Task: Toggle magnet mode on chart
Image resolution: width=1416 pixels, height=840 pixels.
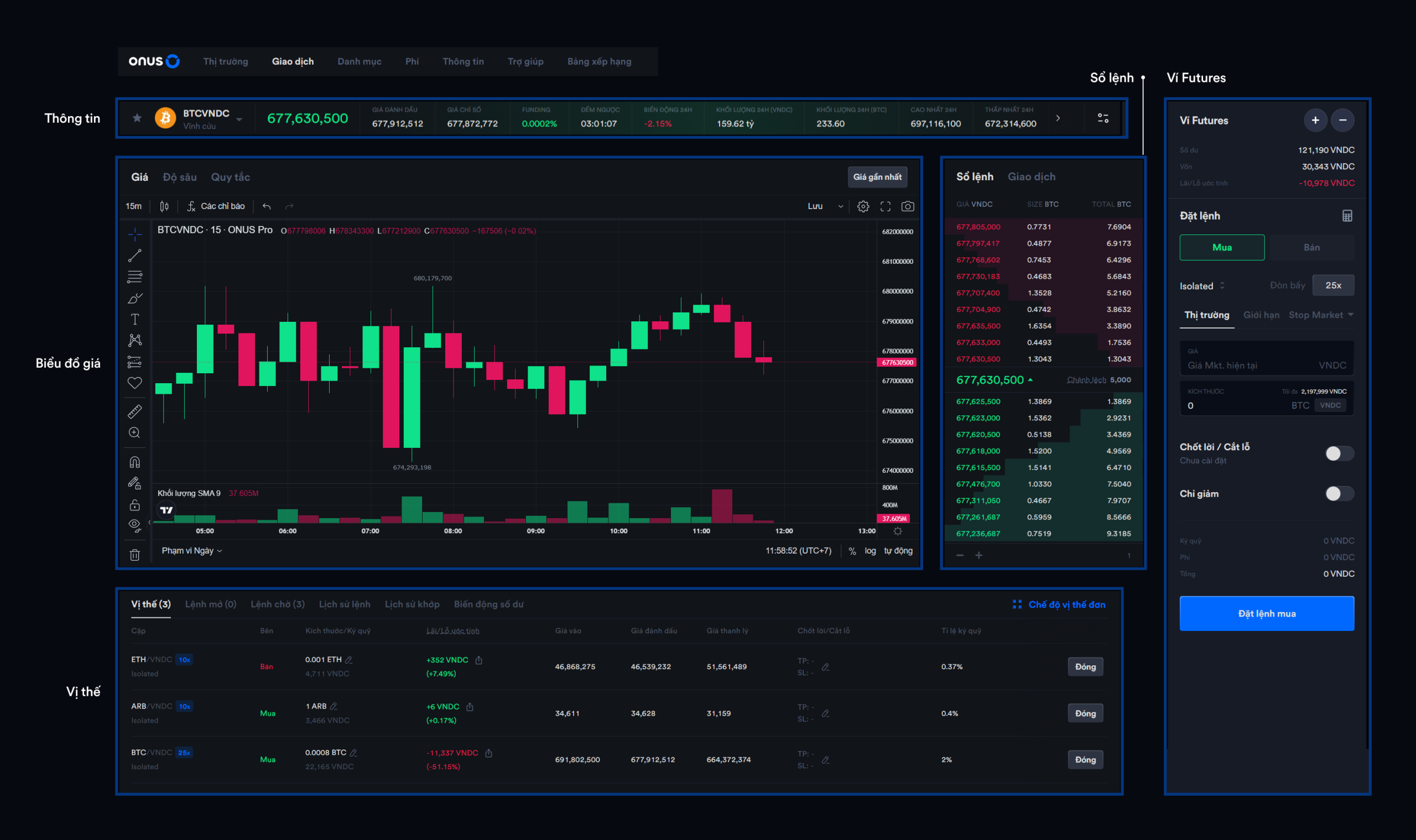Action: point(135,462)
